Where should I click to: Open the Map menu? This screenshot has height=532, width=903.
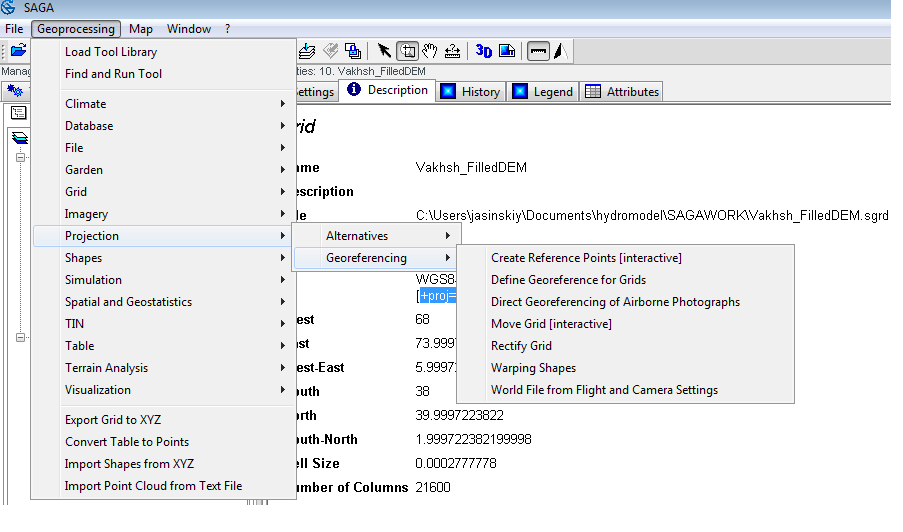[x=140, y=29]
